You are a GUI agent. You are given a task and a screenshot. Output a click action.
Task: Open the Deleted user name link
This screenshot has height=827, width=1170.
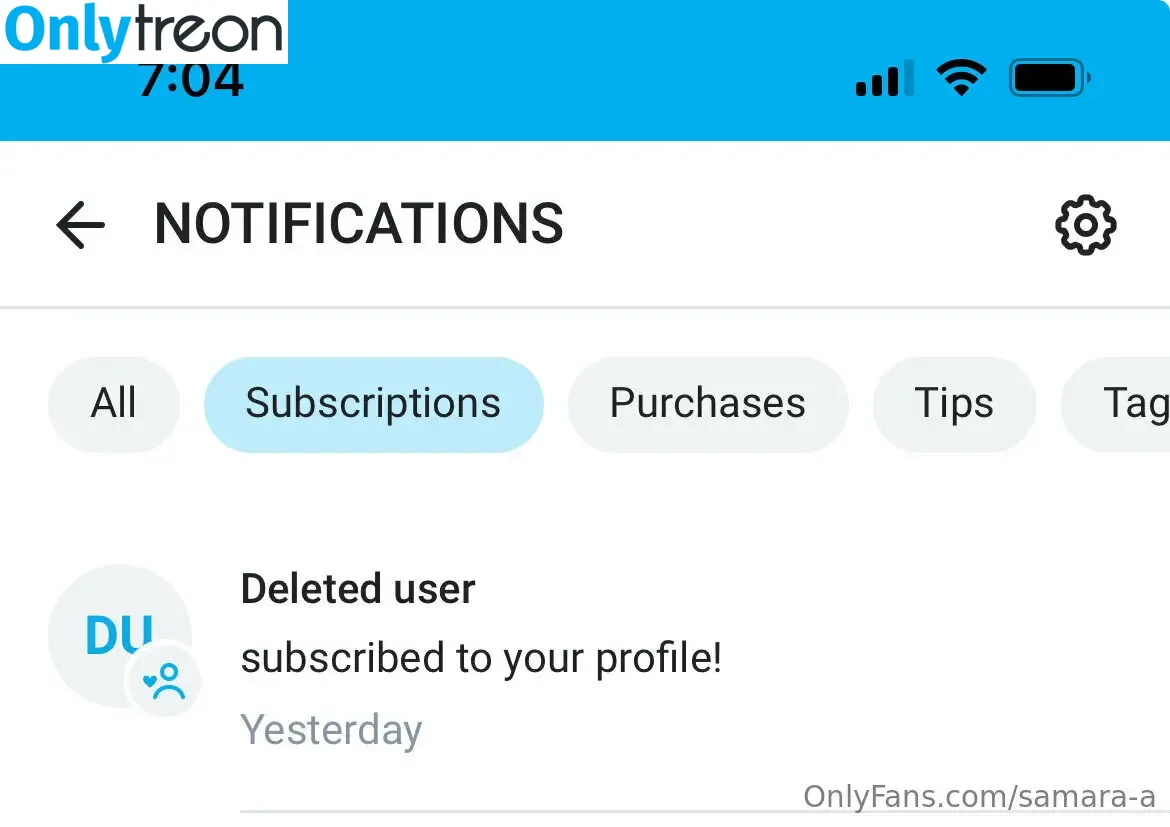point(358,589)
